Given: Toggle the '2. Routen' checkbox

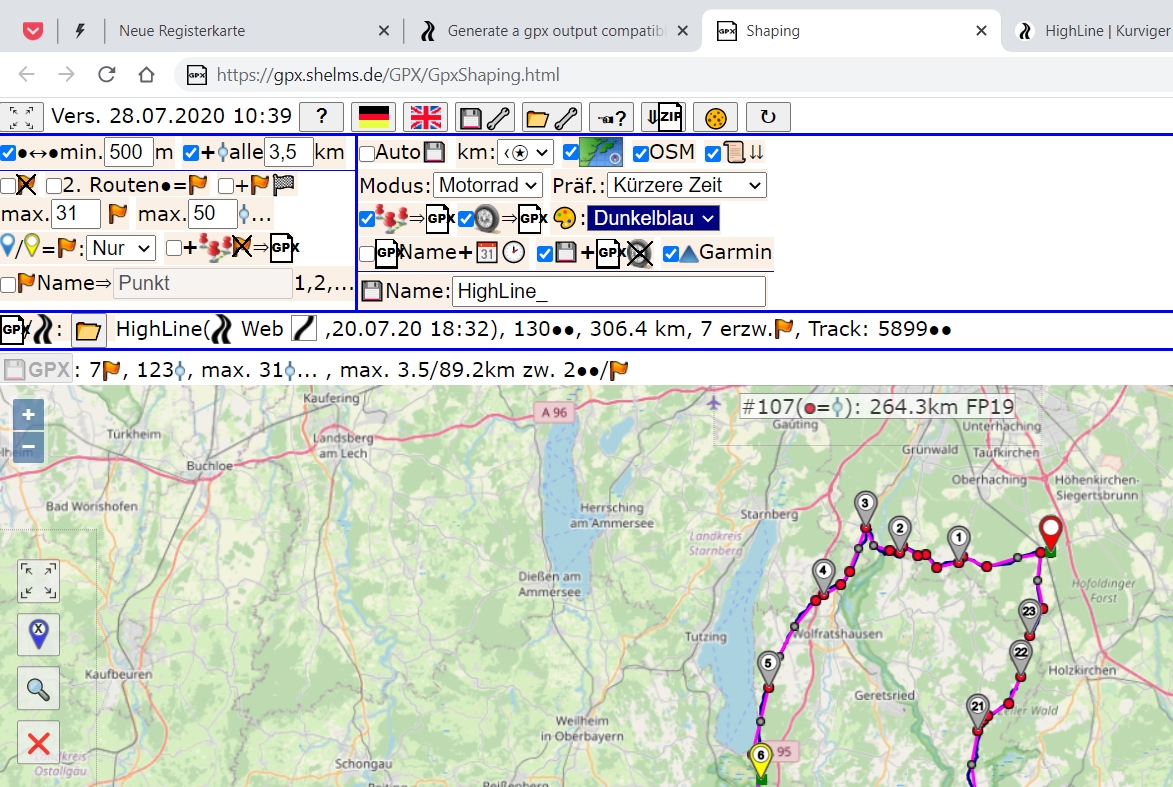Looking at the screenshot, I should pyautogui.click(x=54, y=186).
